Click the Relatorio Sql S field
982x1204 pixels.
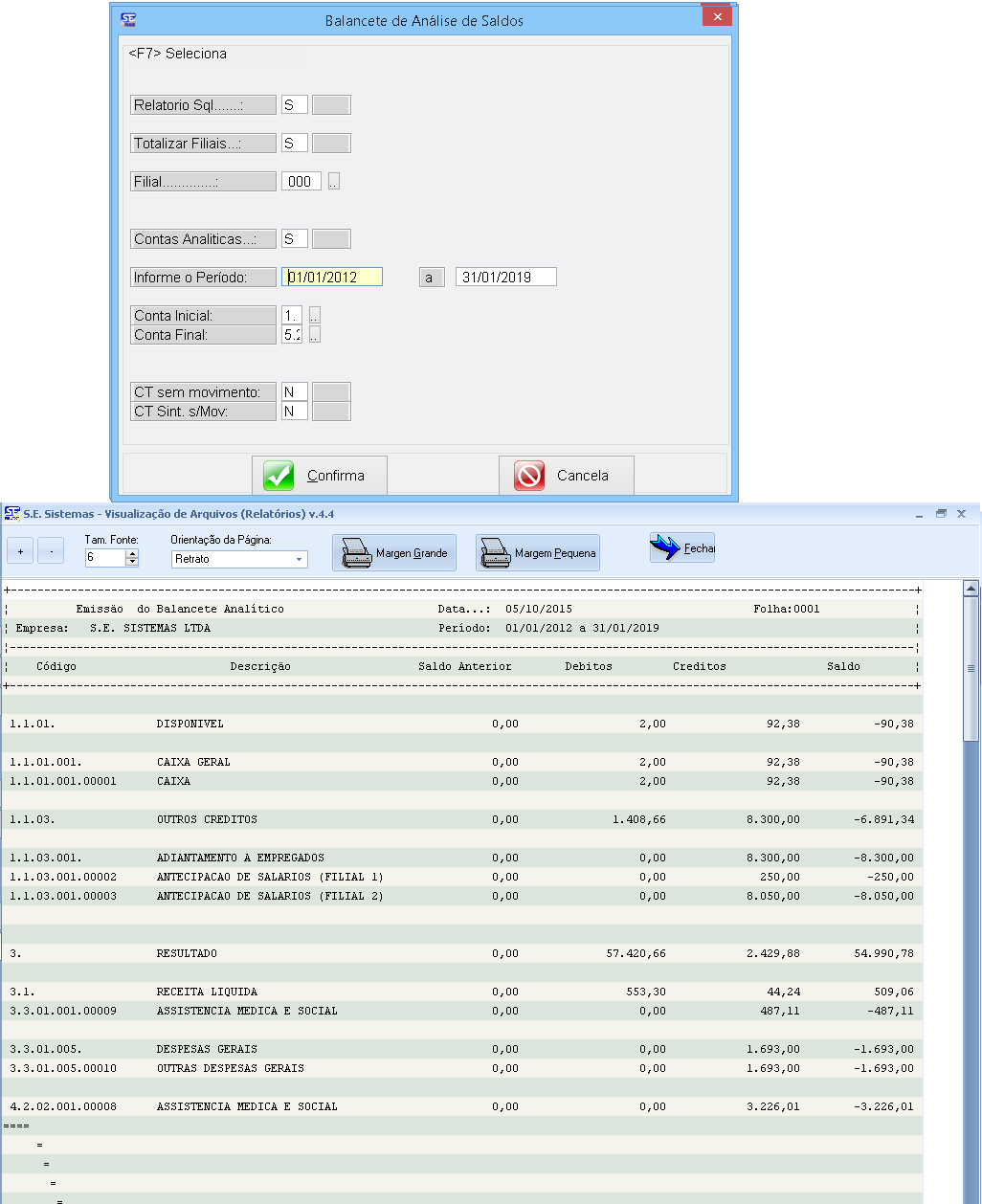(294, 105)
